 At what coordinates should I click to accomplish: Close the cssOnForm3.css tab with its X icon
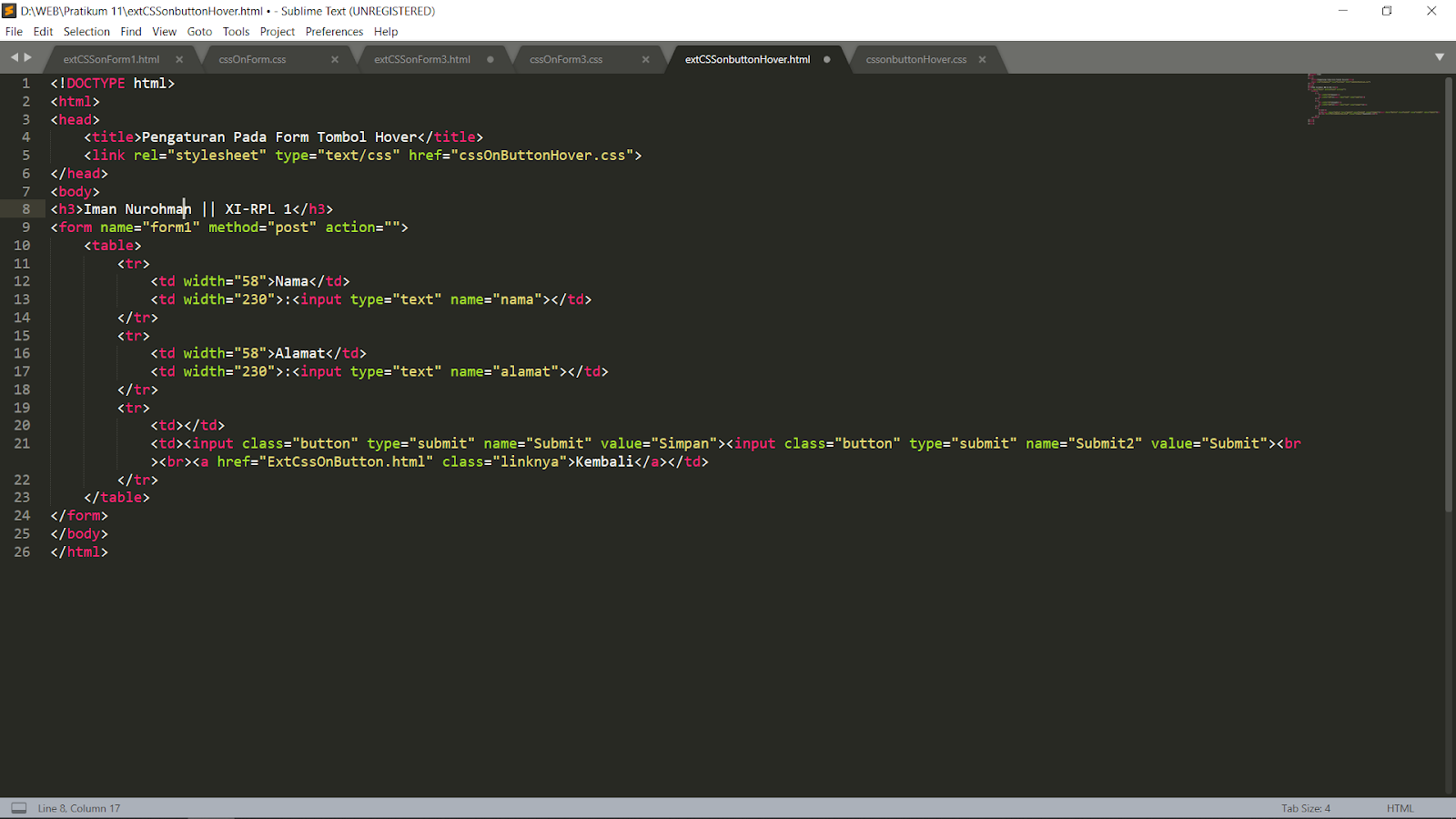646,58
